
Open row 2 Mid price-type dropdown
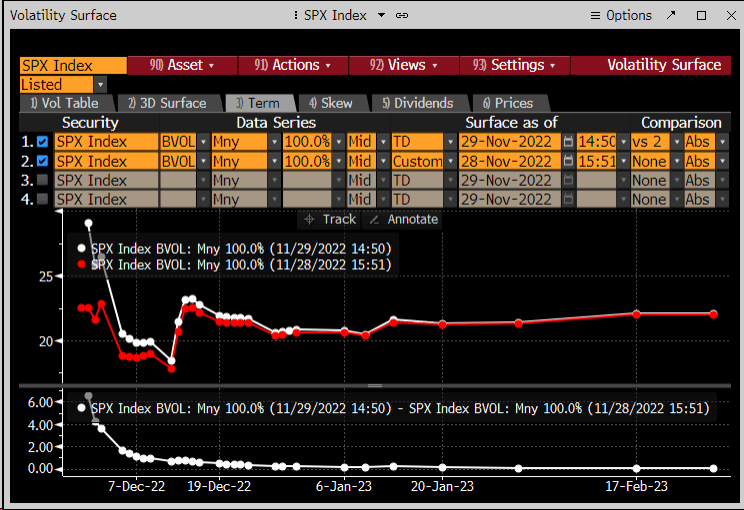[x=383, y=161]
